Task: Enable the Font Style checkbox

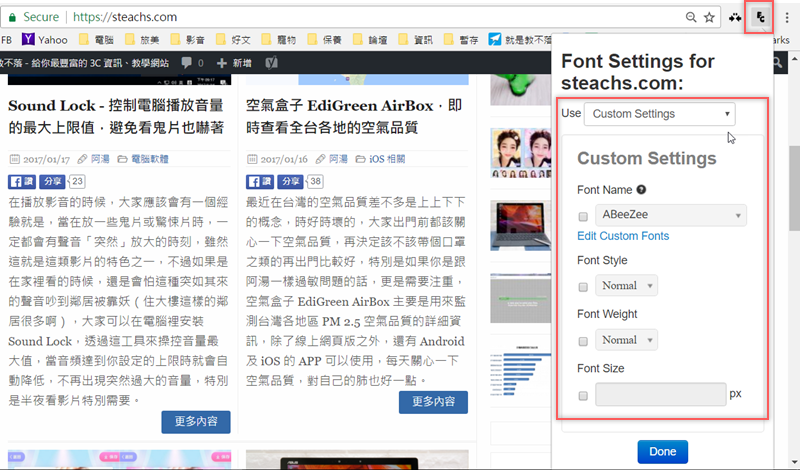Action: point(583,287)
